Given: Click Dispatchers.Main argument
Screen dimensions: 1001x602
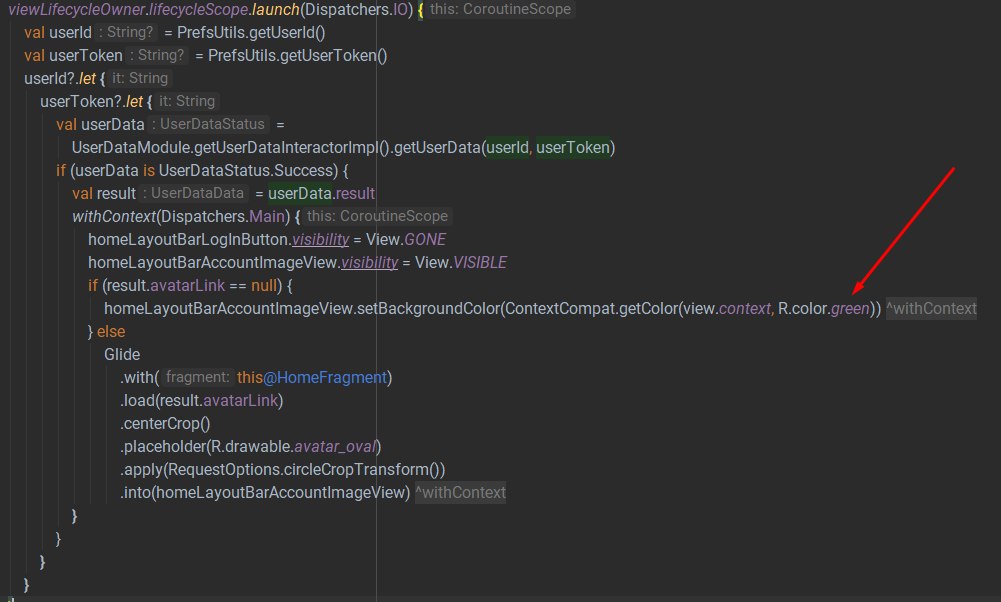Looking at the screenshot, I should pos(223,216).
